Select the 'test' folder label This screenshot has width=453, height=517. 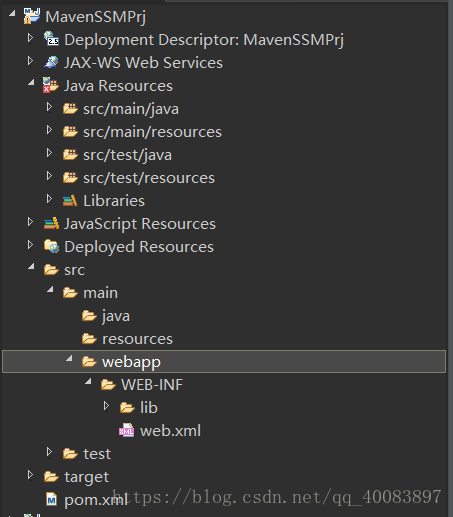pos(97,454)
